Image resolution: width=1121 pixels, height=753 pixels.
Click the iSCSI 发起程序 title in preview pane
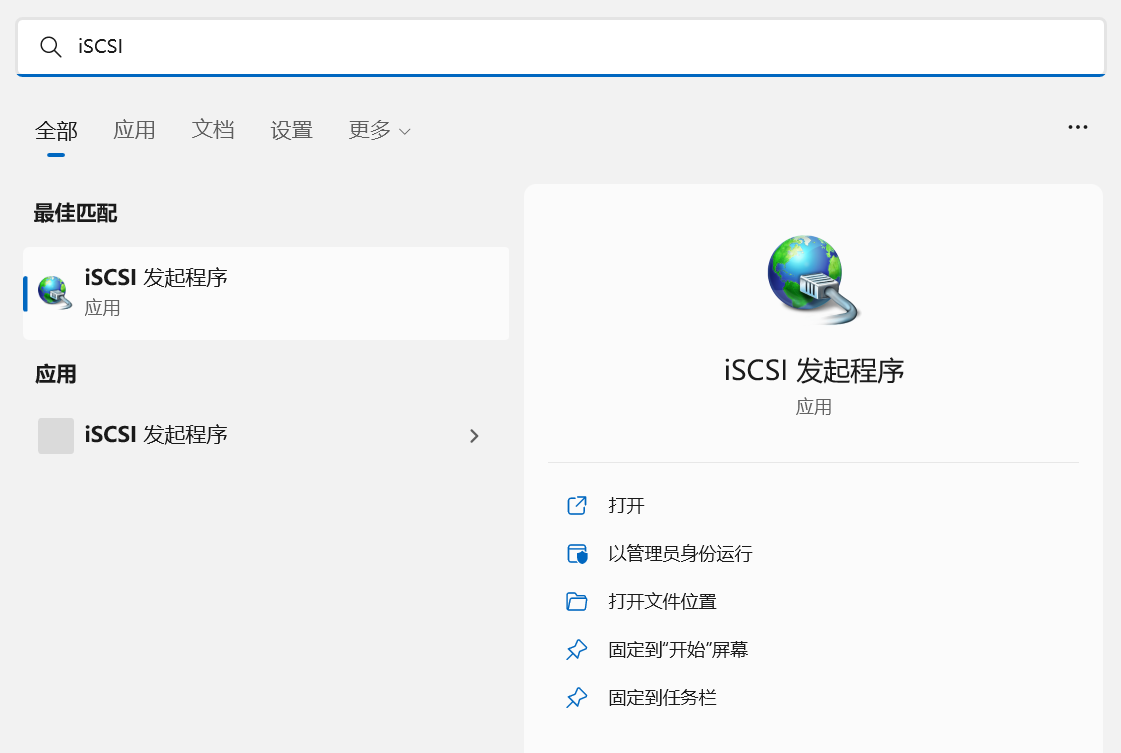pos(814,370)
